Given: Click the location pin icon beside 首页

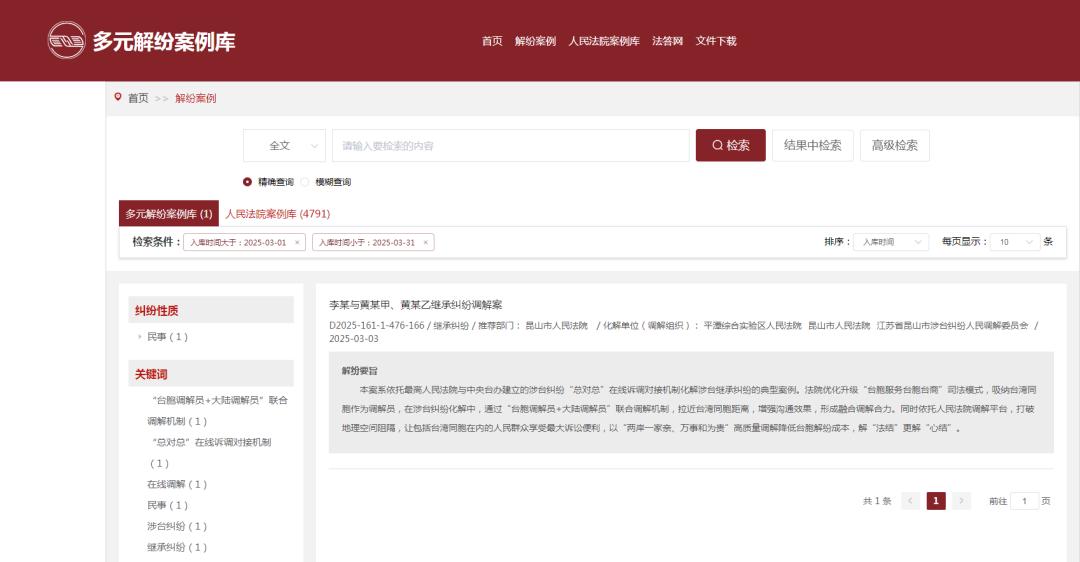Looking at the screenshot, I should tap(118, 97).
